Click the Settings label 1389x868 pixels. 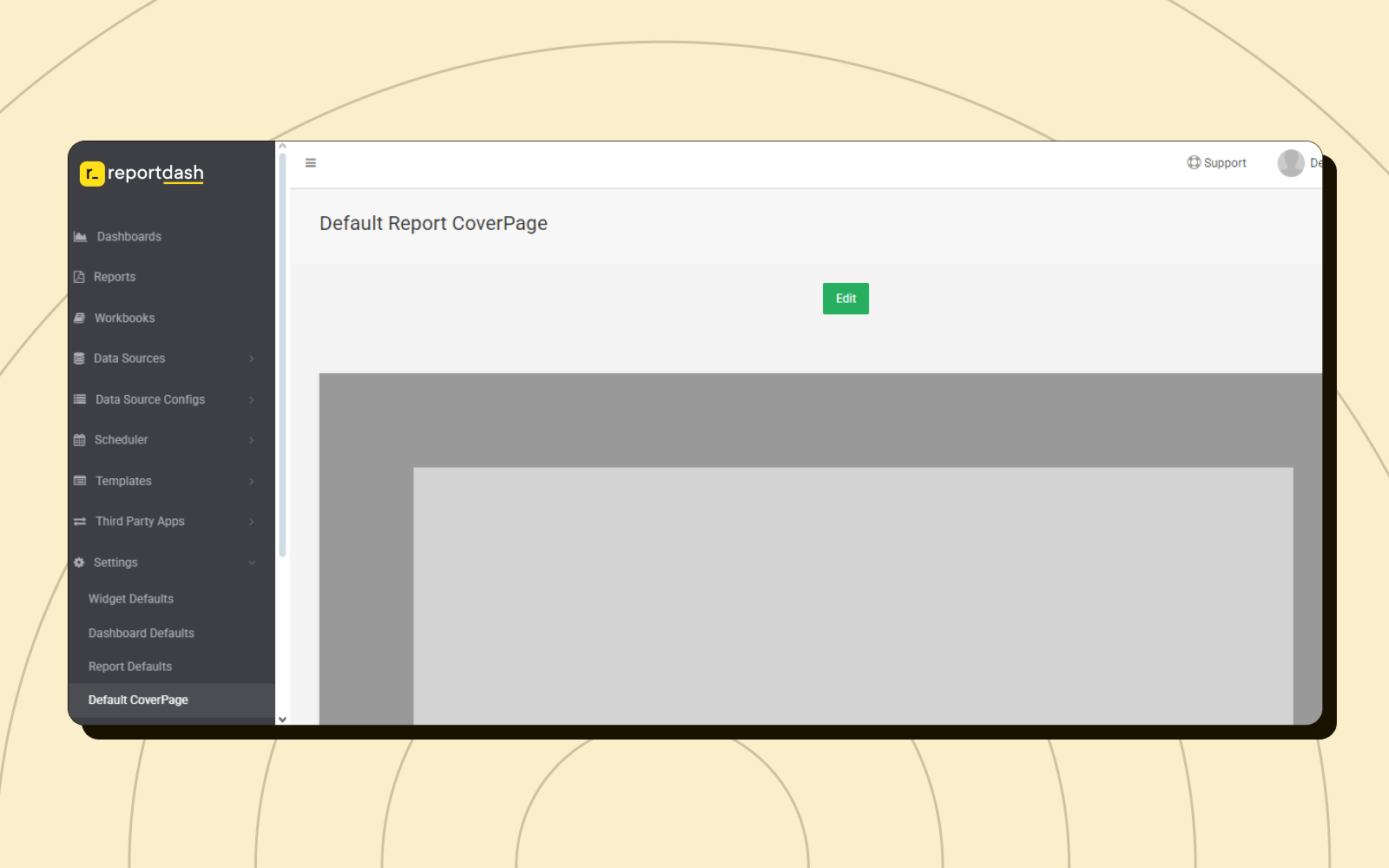pos(115,562)
